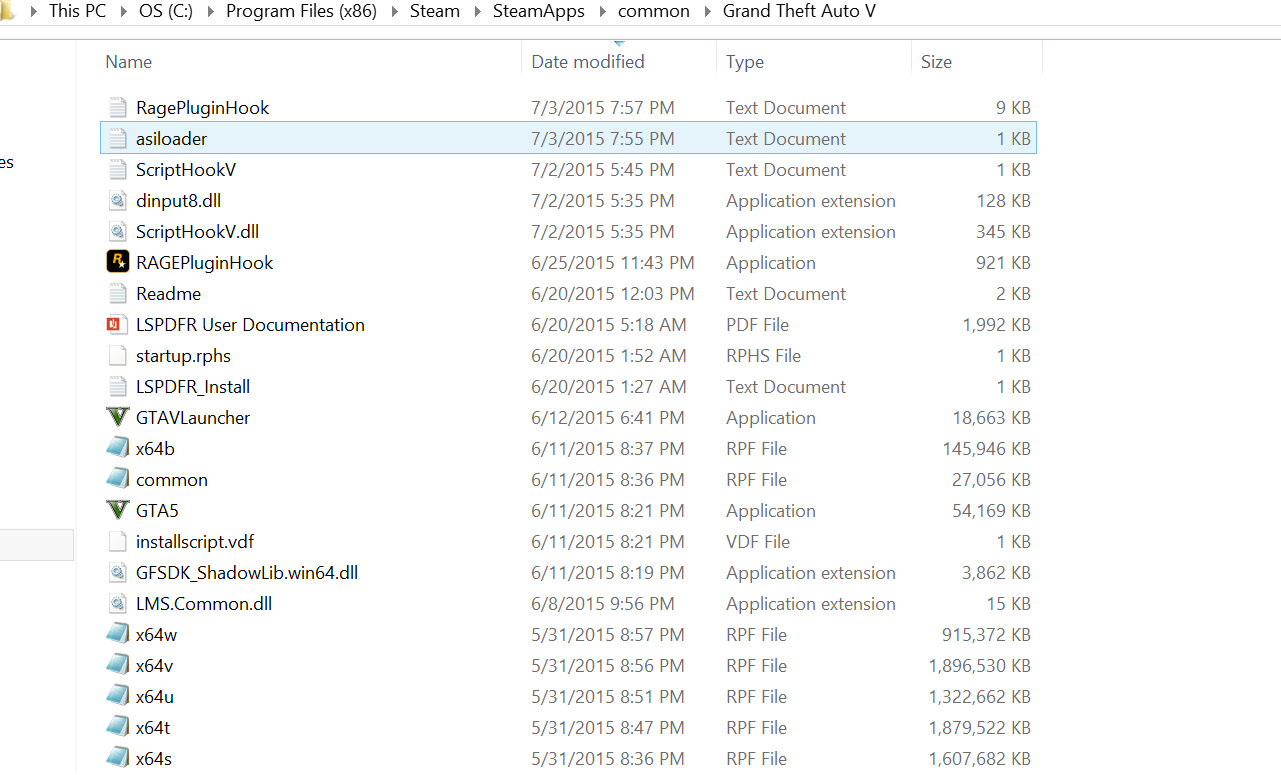Expand breadcrumb arrow after Steam
Image resolution: width=1281 pixels, height=775 pixels.
pos(477,12)
